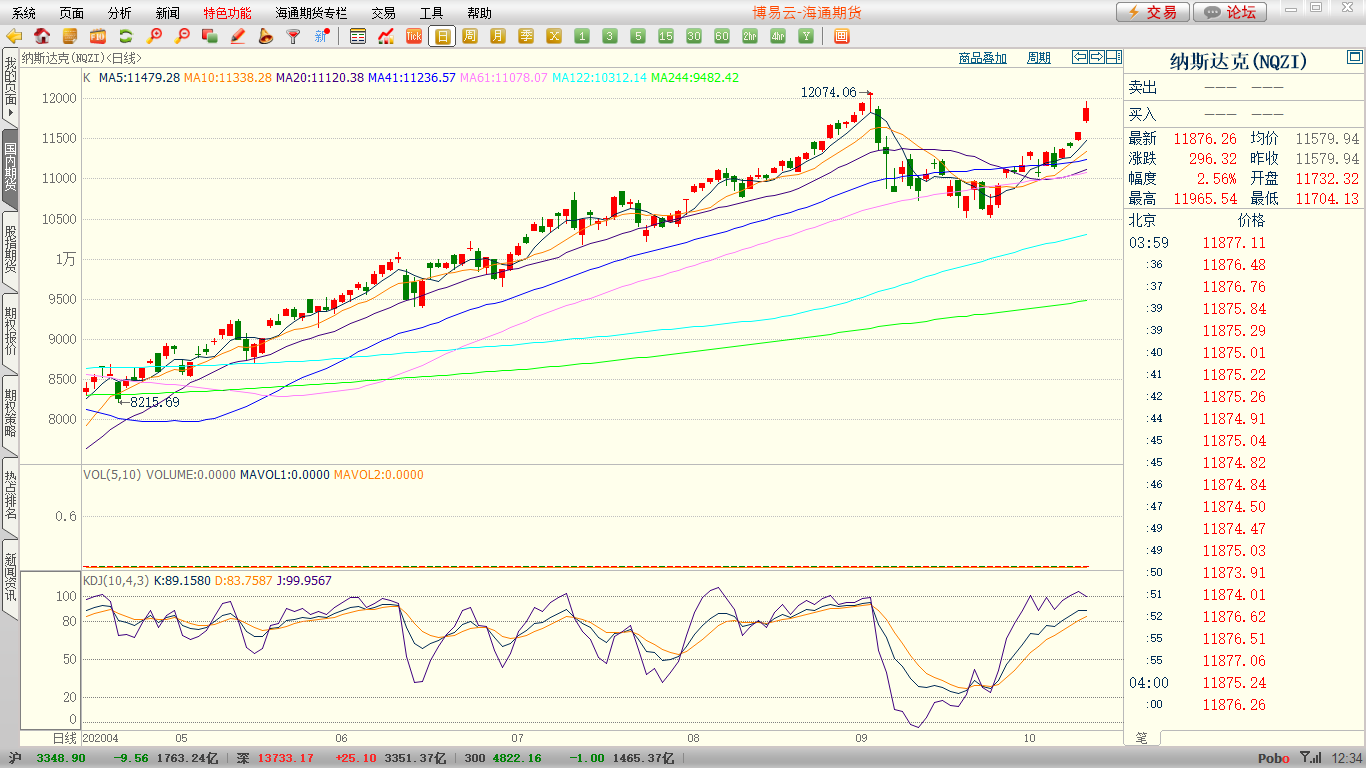Open the 交易 menu in menu bar

click(383, 13)
